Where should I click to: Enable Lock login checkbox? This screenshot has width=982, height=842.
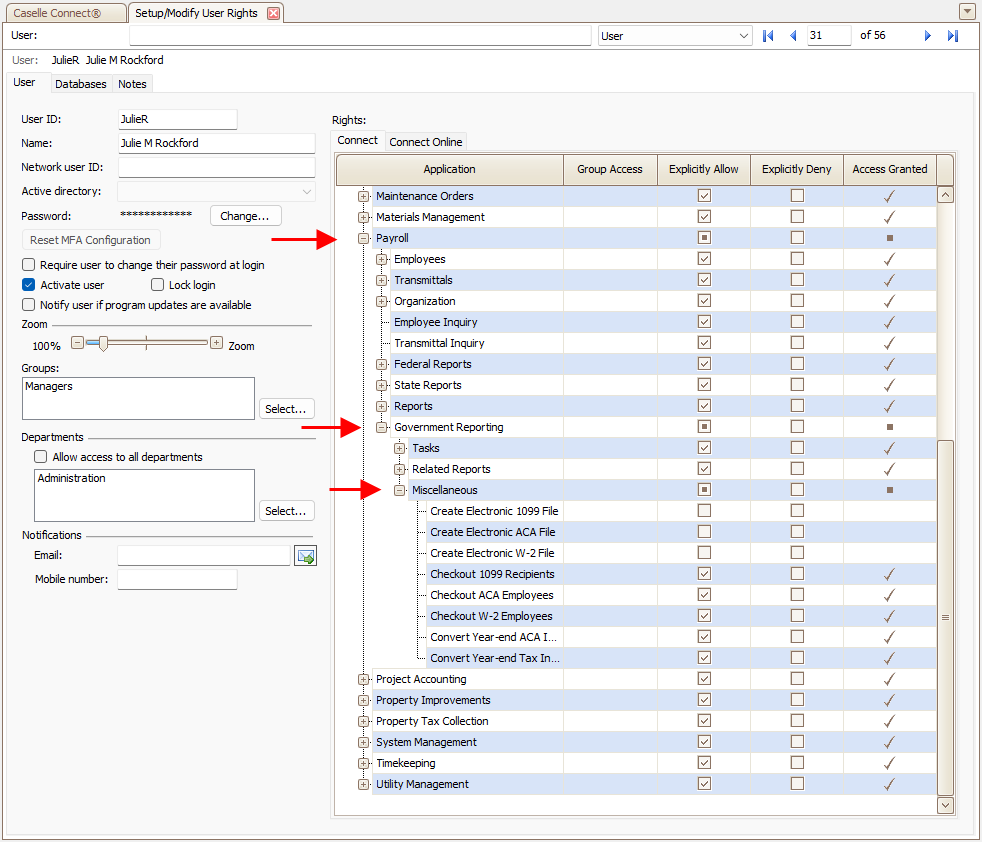tap(158, 285)
